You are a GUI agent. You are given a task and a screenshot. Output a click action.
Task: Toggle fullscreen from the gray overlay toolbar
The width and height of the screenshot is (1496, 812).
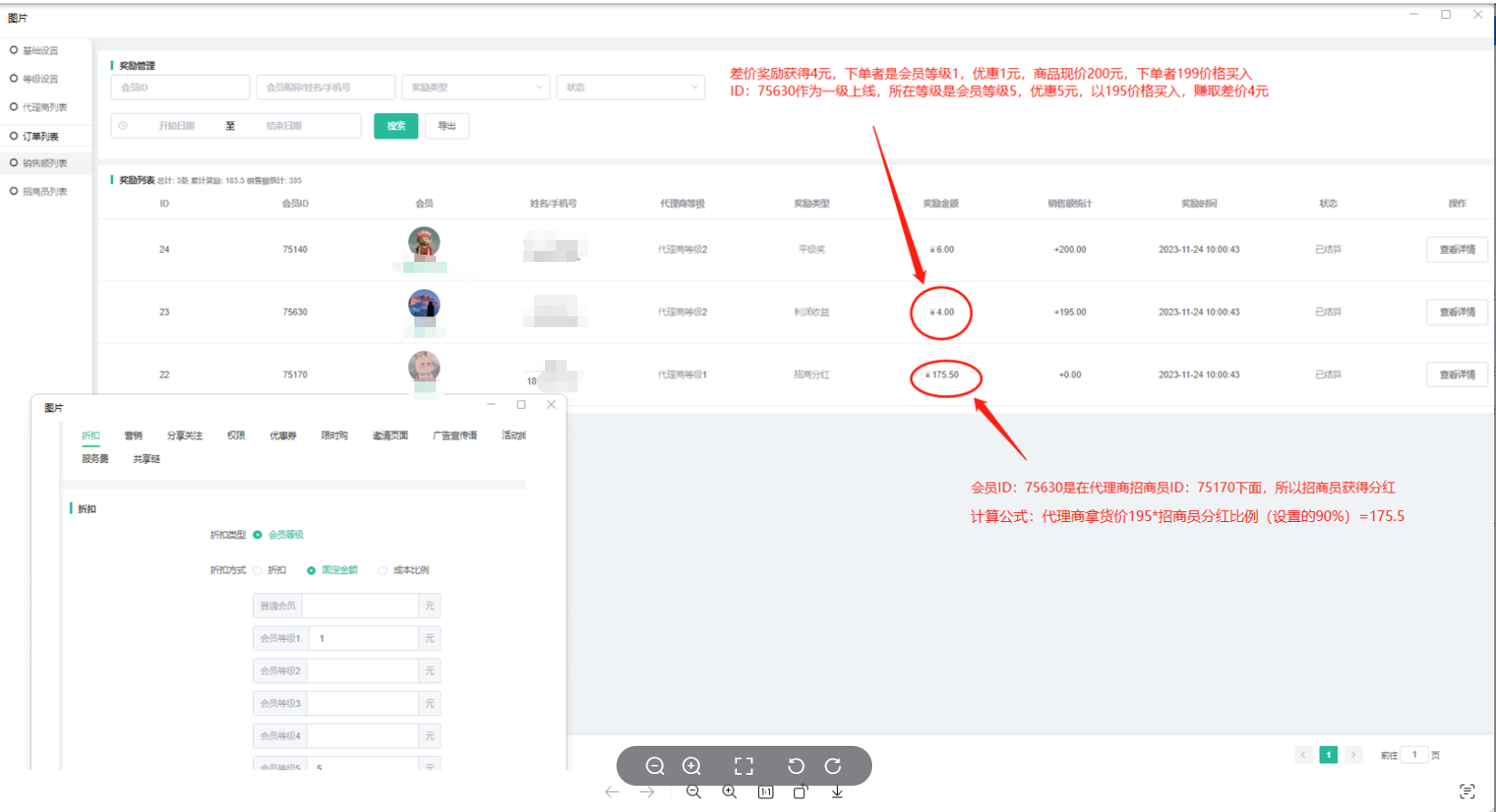click(743, 766)
